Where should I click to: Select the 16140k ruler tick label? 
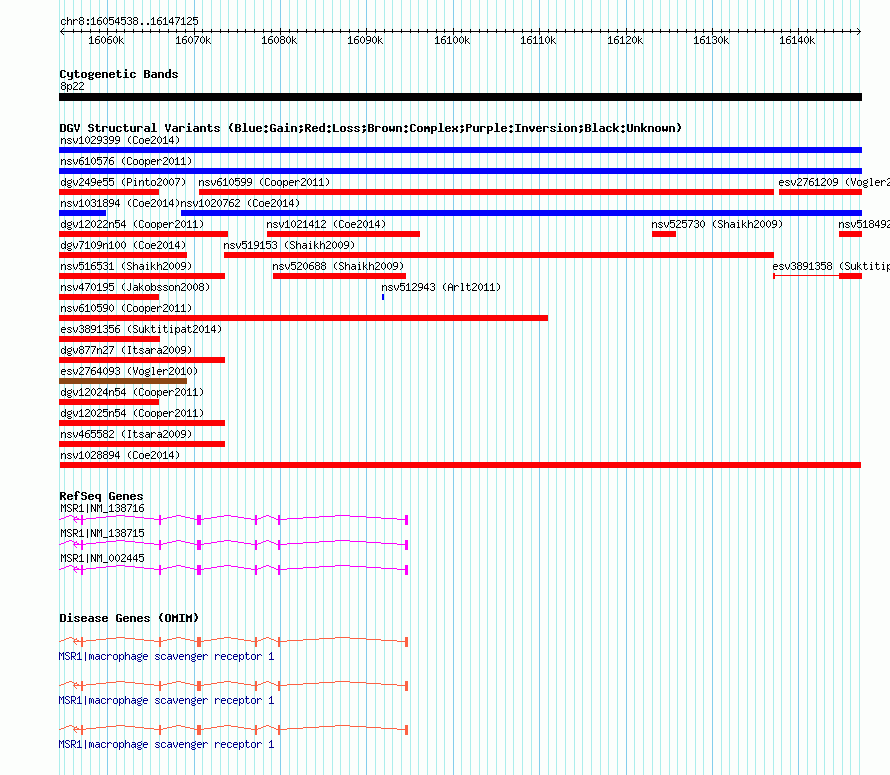tap(797, 40)
